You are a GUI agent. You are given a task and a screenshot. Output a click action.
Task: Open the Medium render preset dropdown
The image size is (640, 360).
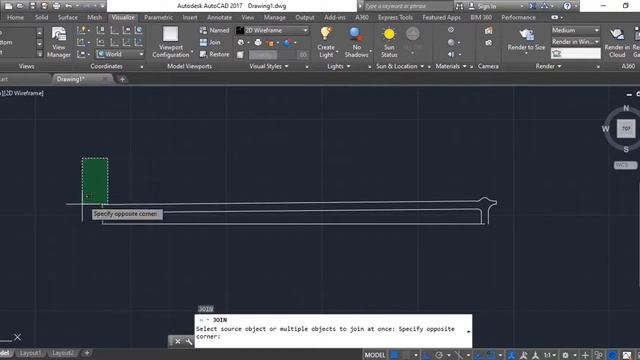[x=576, y=30]
